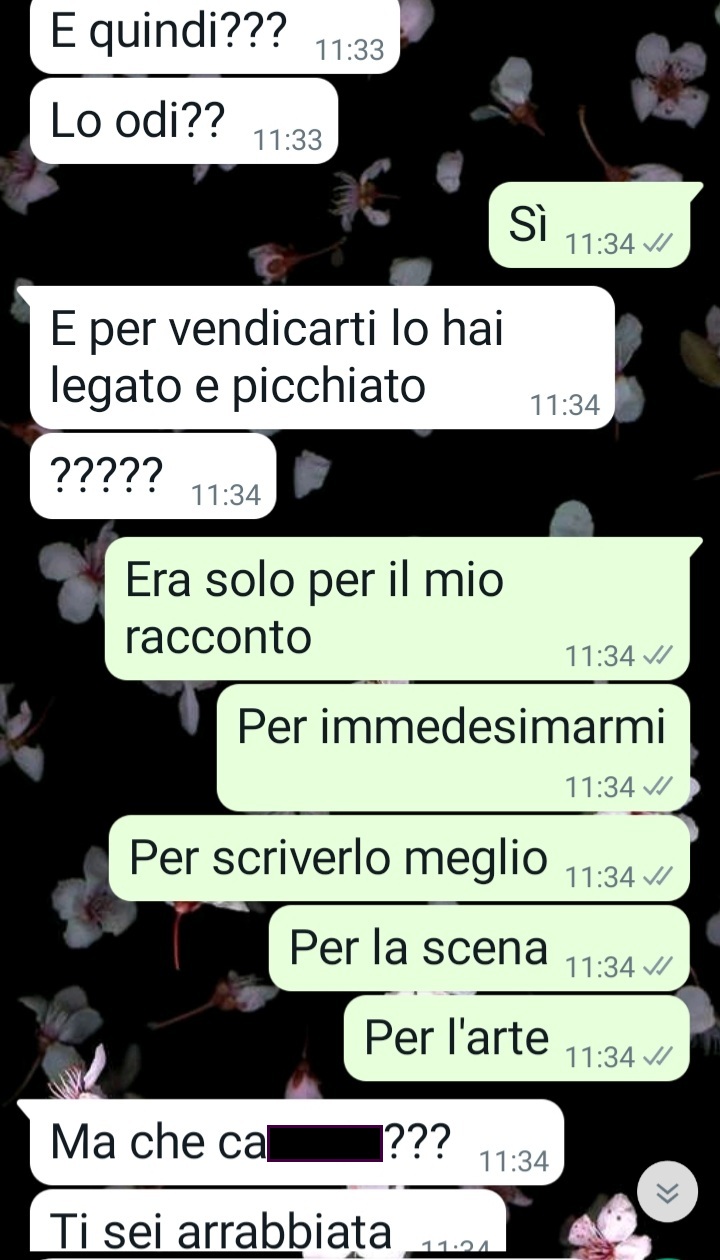The image size is (720, 1260).
Task: Tap the '?????' message bubble
Action: (153, 476)
